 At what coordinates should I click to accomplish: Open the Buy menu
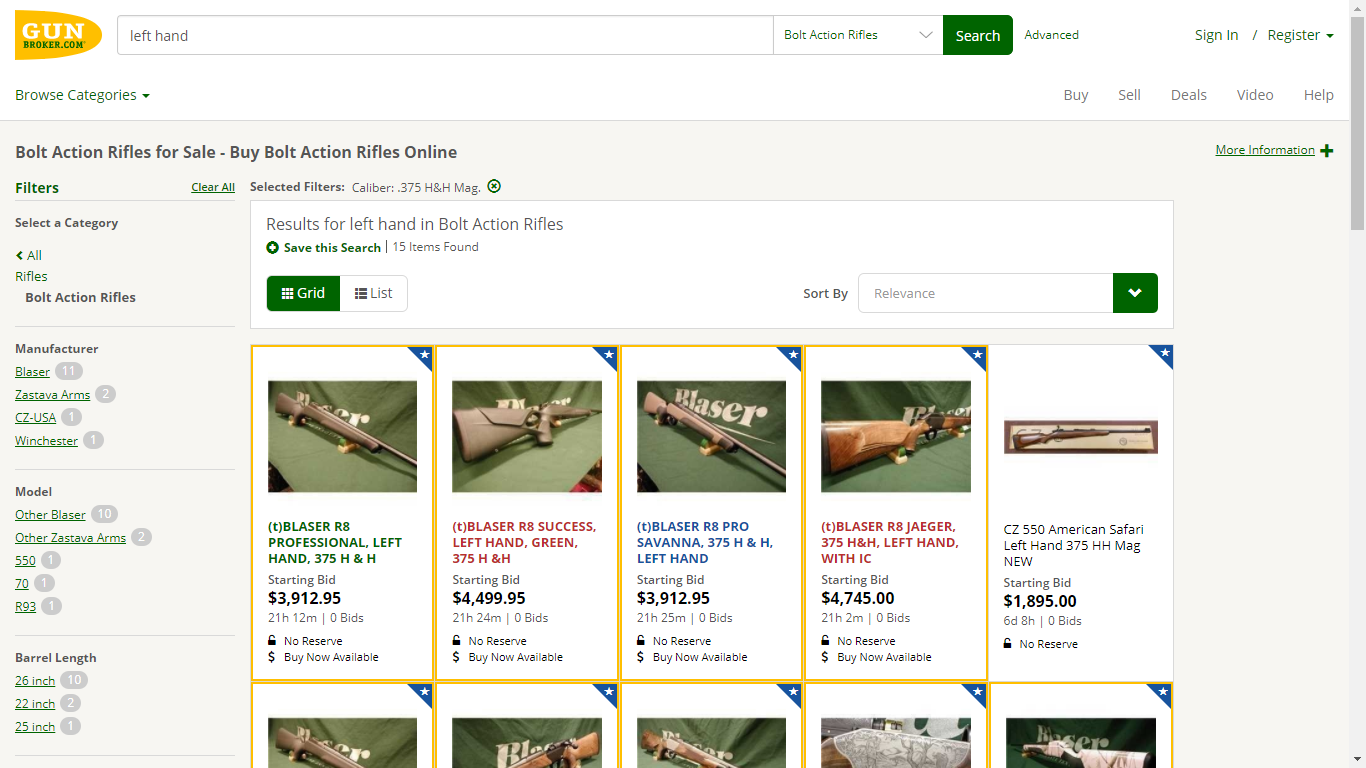click(1076, 95)
